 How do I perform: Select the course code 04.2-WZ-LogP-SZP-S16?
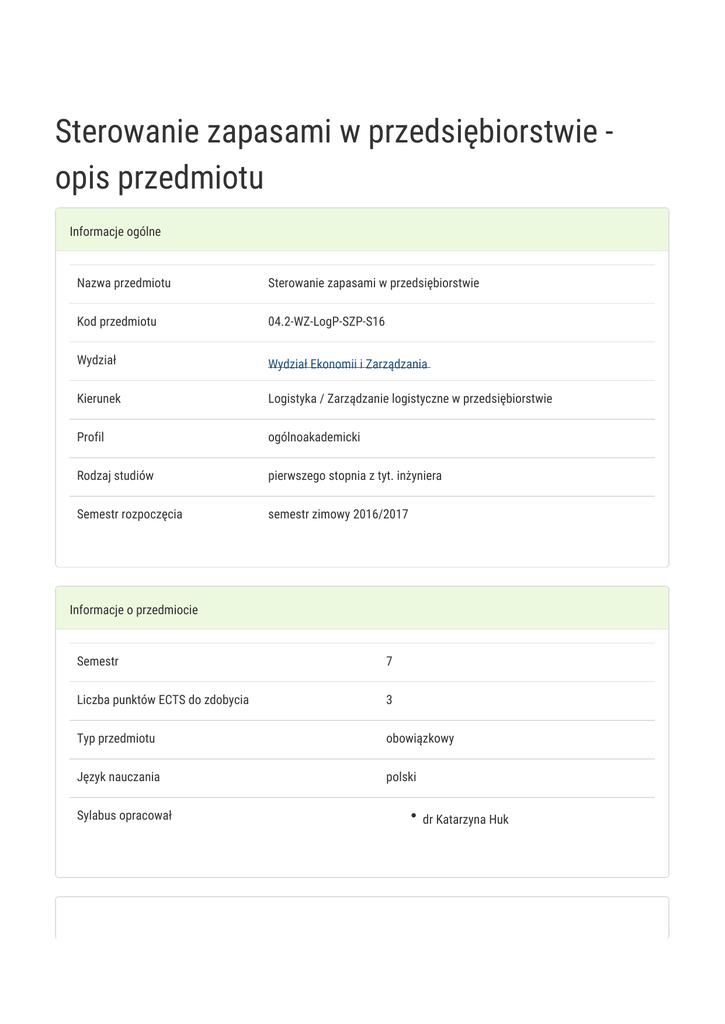(326, 322)
